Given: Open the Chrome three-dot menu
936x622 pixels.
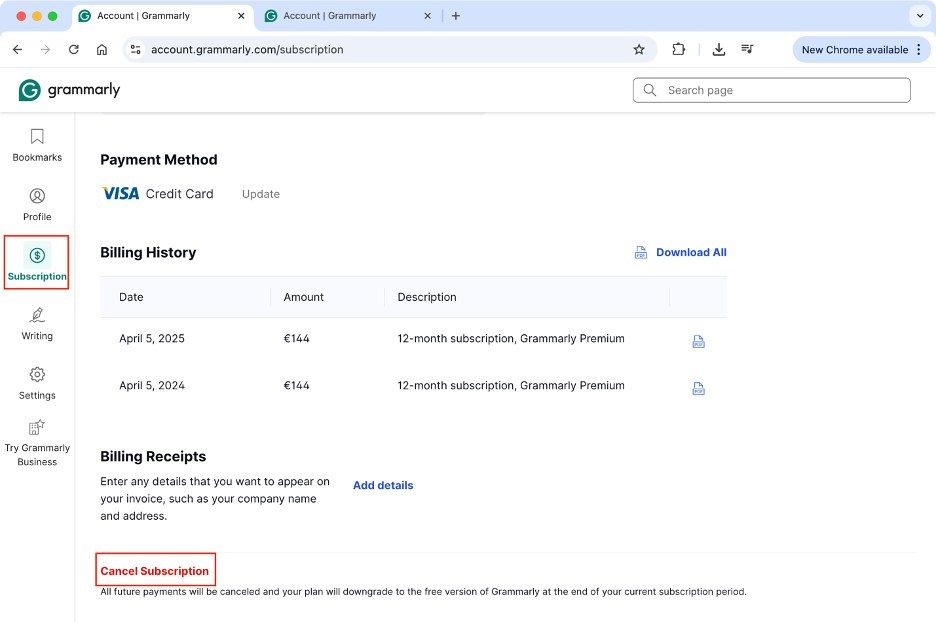Looking at the screenshot, I should point(919,48).
